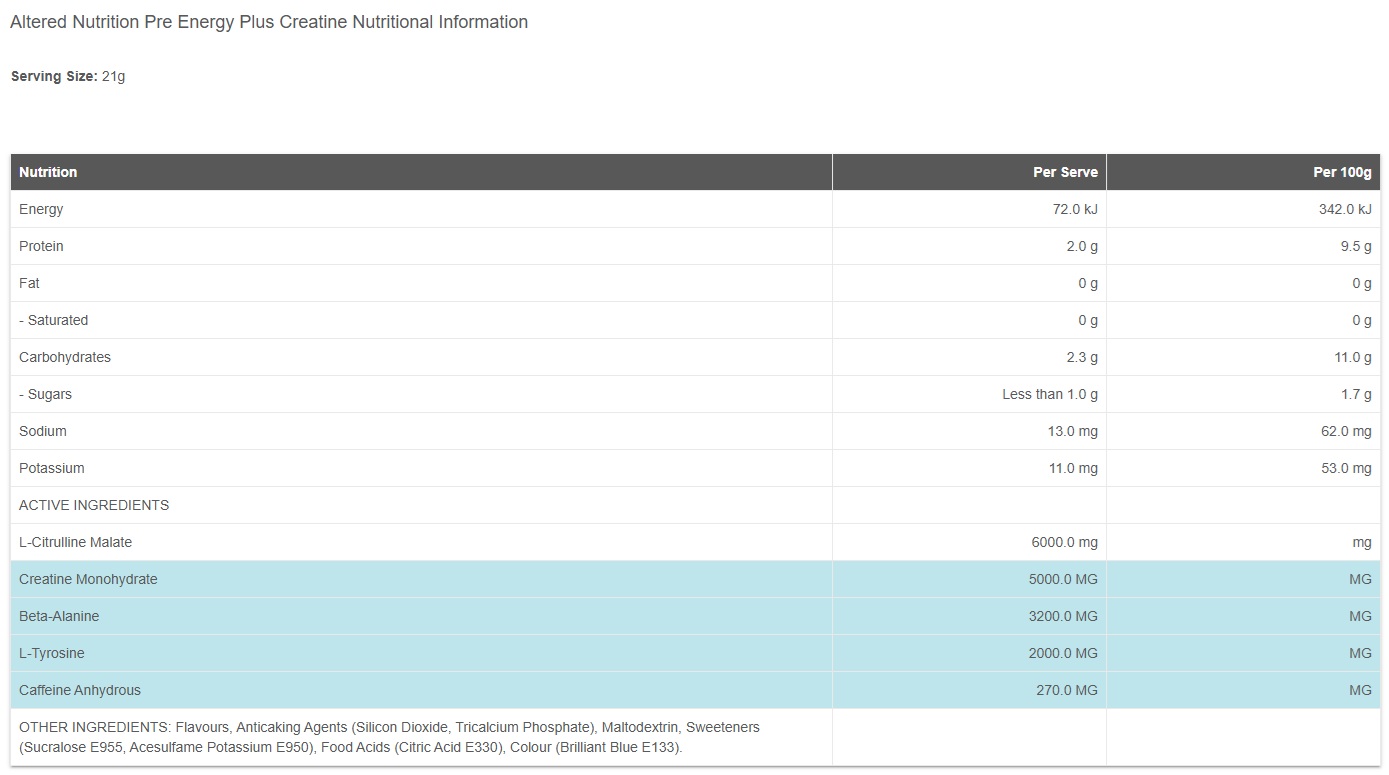Click the 'OTHER INGREDIENTS' description text
Viewport: 1389px width, 775px height.
click(x=390, y=737)
